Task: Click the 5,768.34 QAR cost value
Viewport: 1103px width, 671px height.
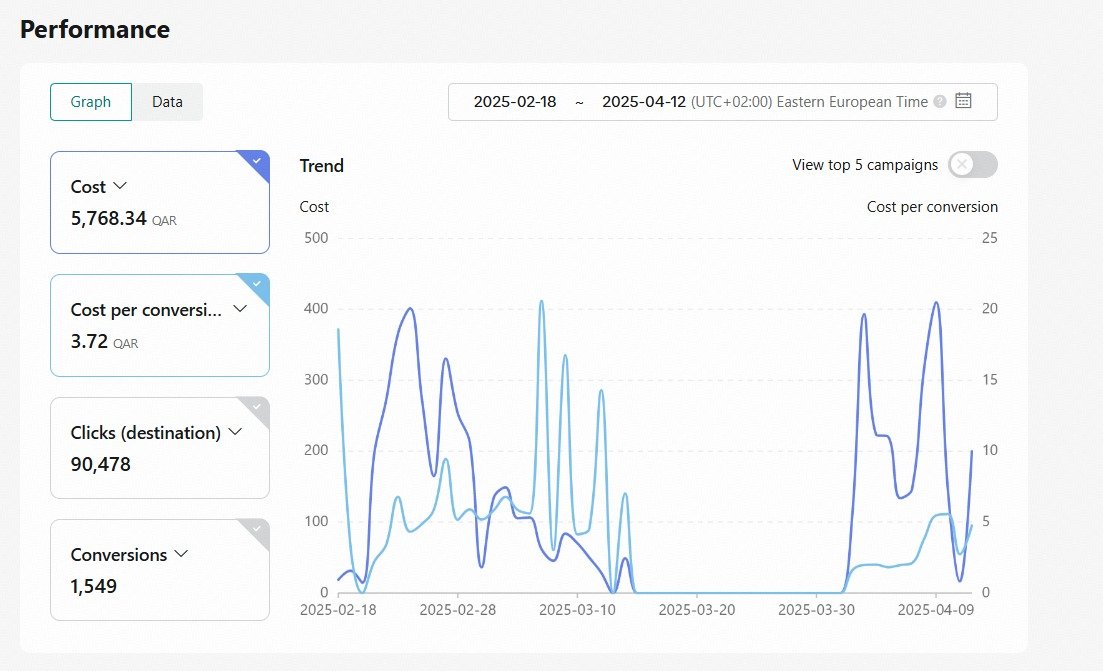Action: point(123,219)
